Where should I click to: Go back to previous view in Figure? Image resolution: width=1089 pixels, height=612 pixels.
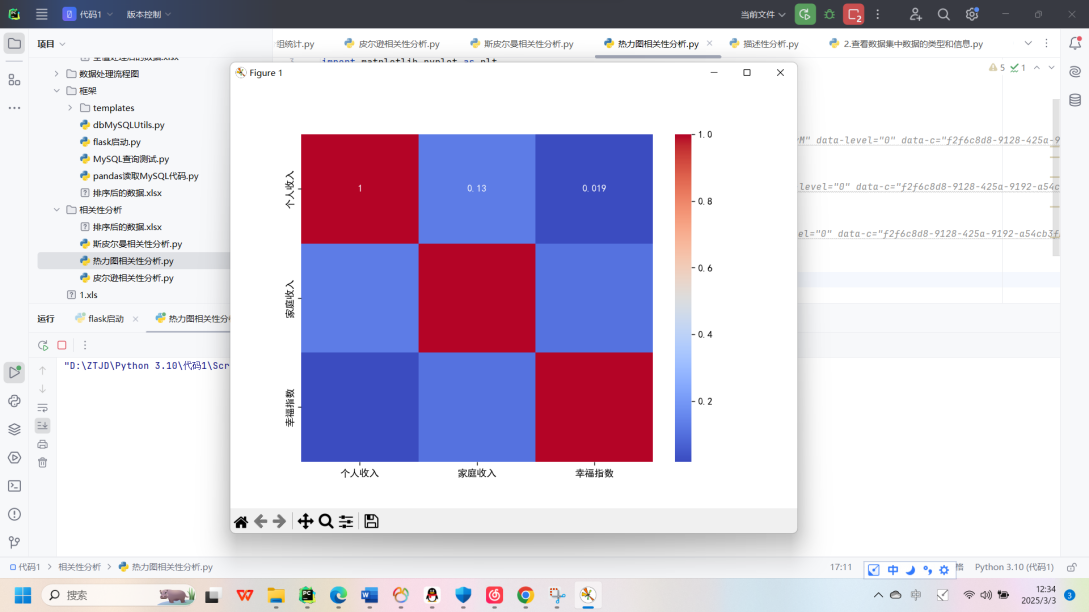(260, 522)
